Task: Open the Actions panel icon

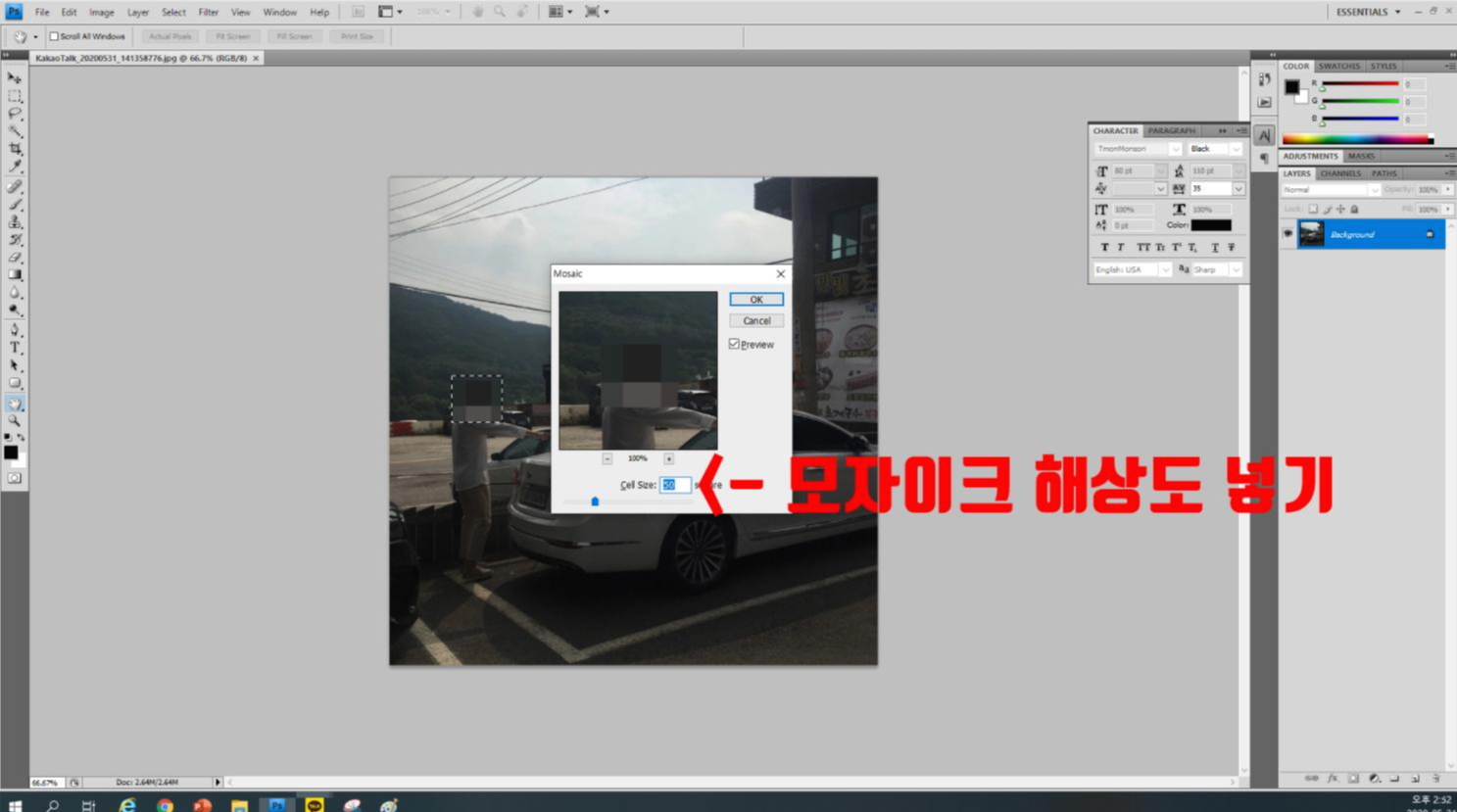Action: 1264,101
